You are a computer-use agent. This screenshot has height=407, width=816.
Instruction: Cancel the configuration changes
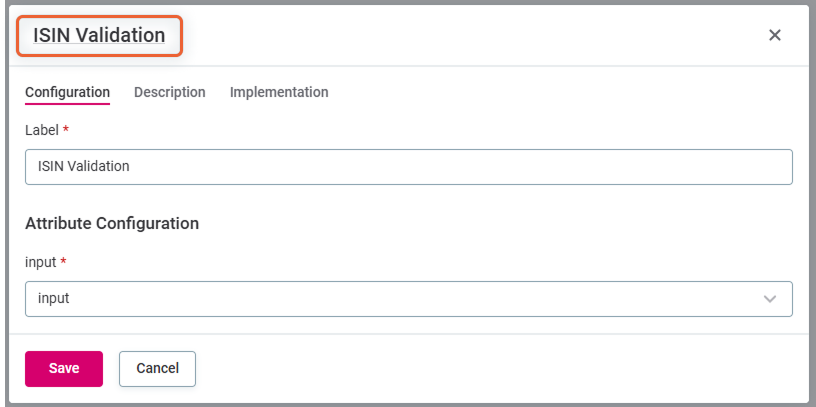coord(157,368)
